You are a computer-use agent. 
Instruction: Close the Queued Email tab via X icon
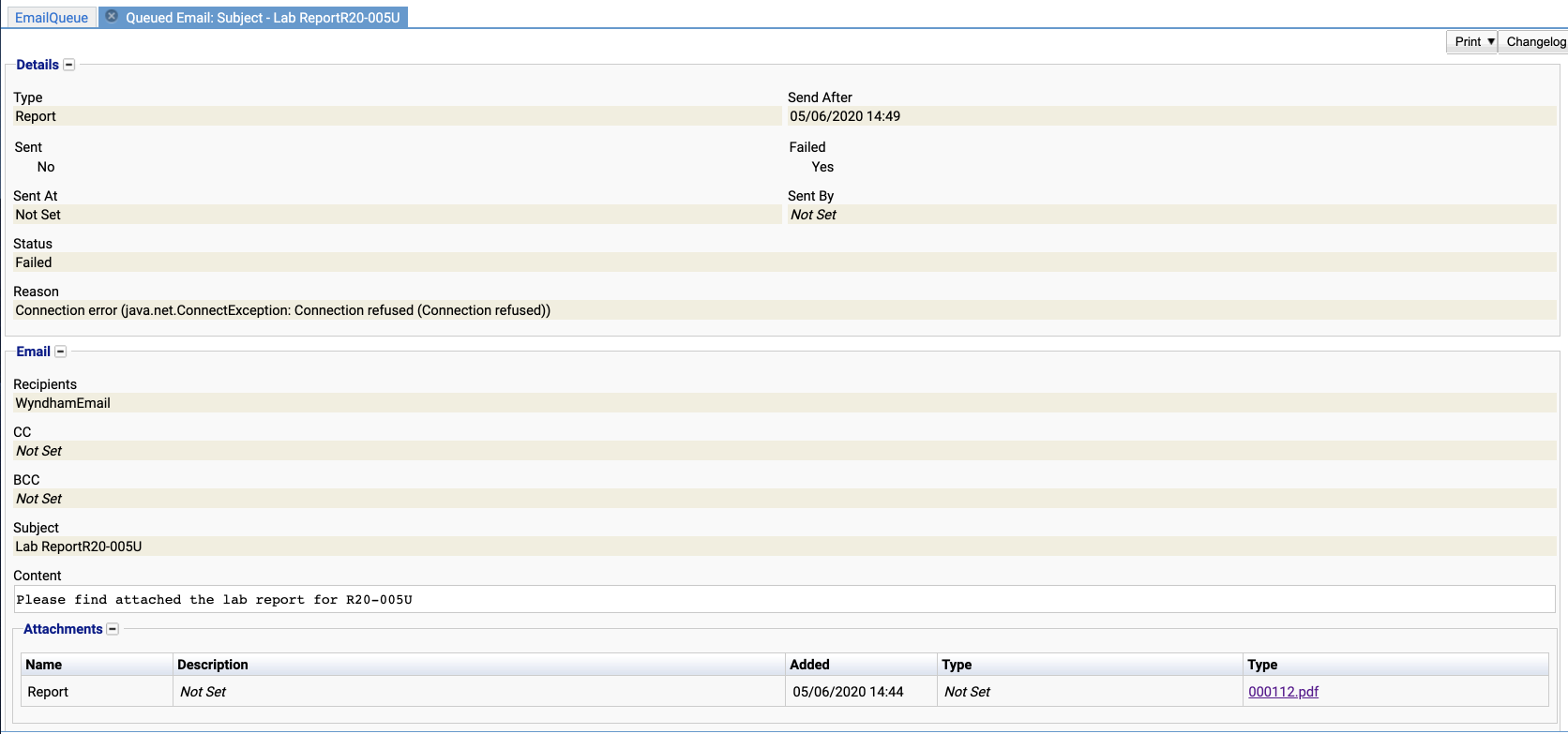(x=112, y=17)
